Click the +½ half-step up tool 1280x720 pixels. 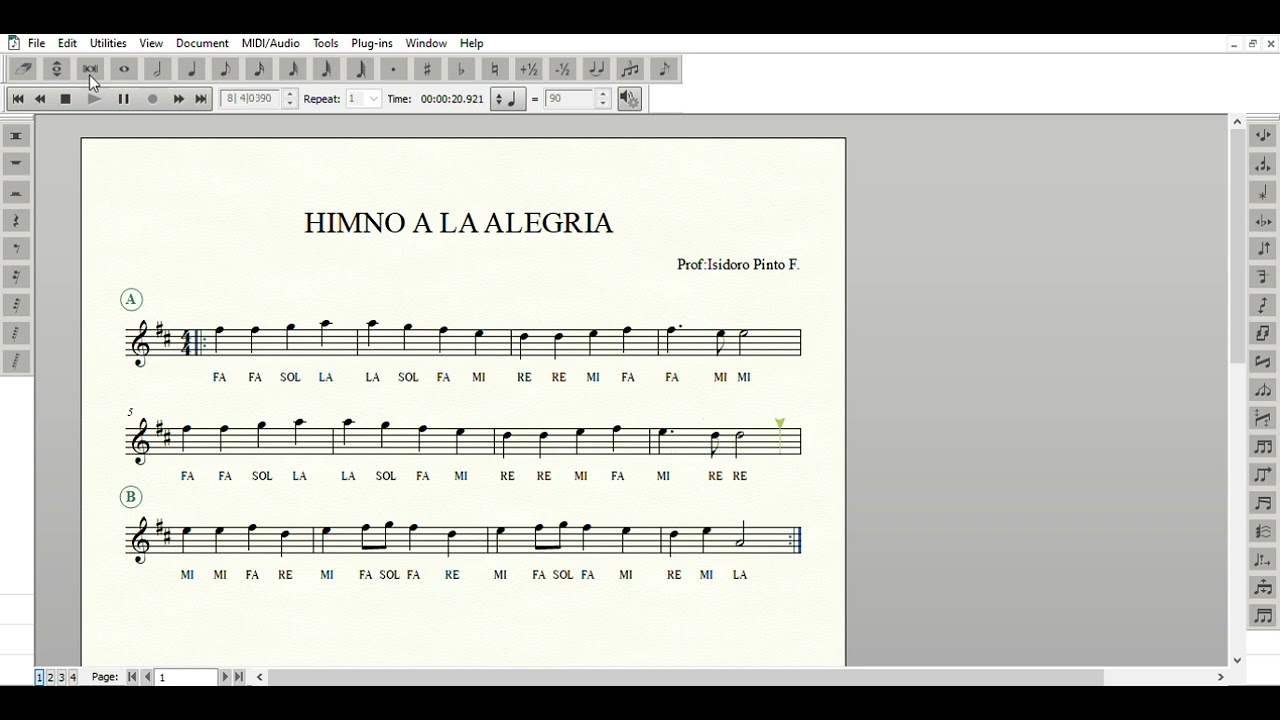click(x=529, y=69)
